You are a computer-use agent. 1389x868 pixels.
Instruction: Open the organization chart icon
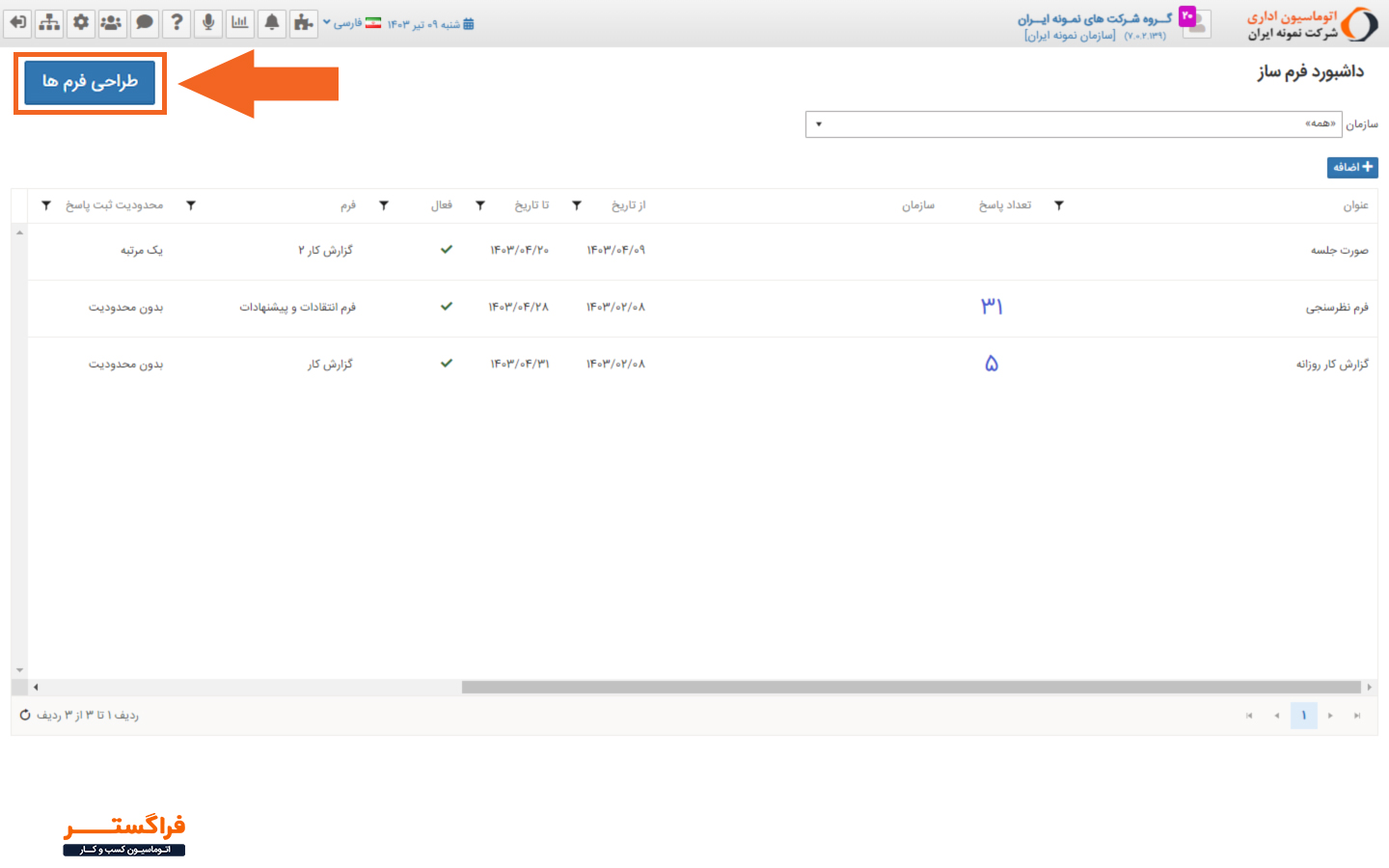pos(49,22)
